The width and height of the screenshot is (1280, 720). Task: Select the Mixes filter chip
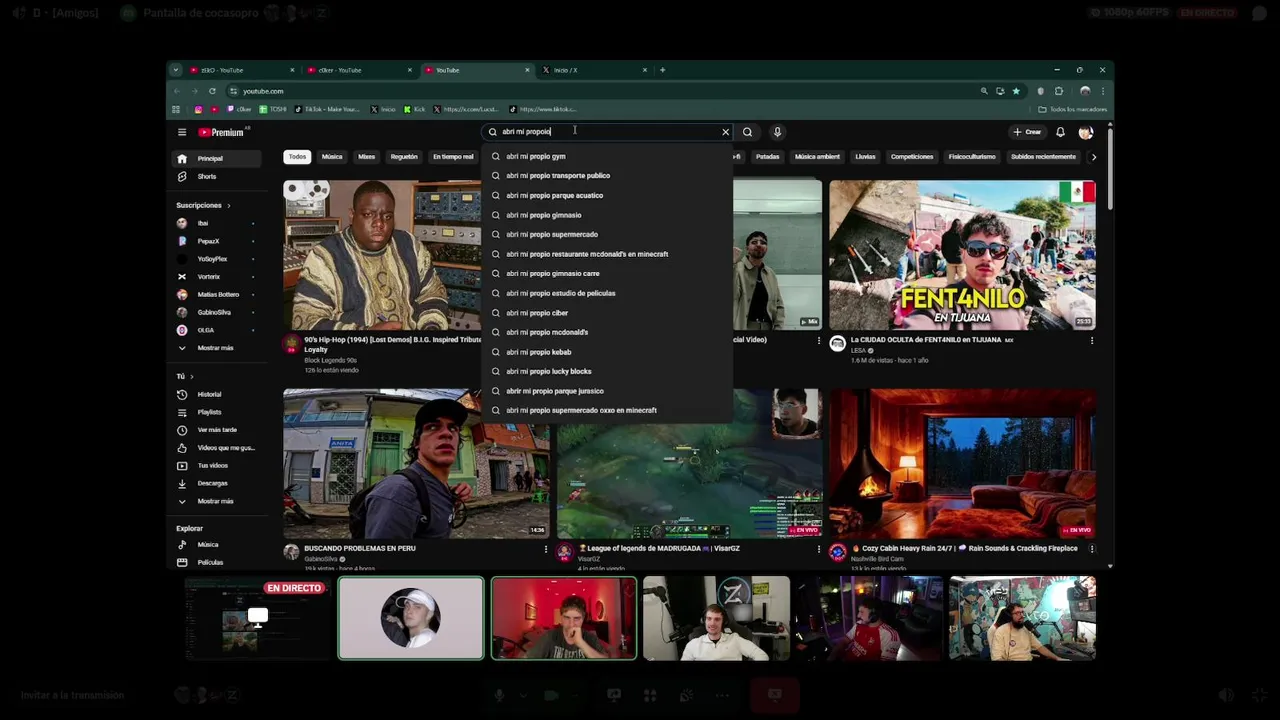367,157
